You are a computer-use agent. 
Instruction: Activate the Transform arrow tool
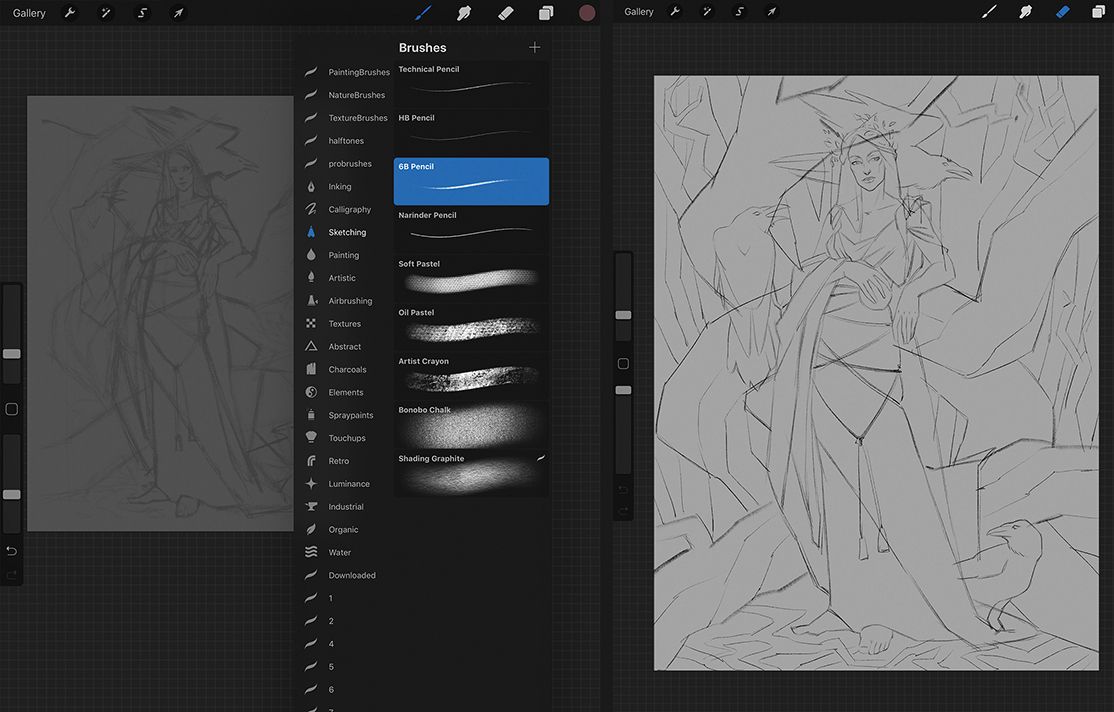178,12
